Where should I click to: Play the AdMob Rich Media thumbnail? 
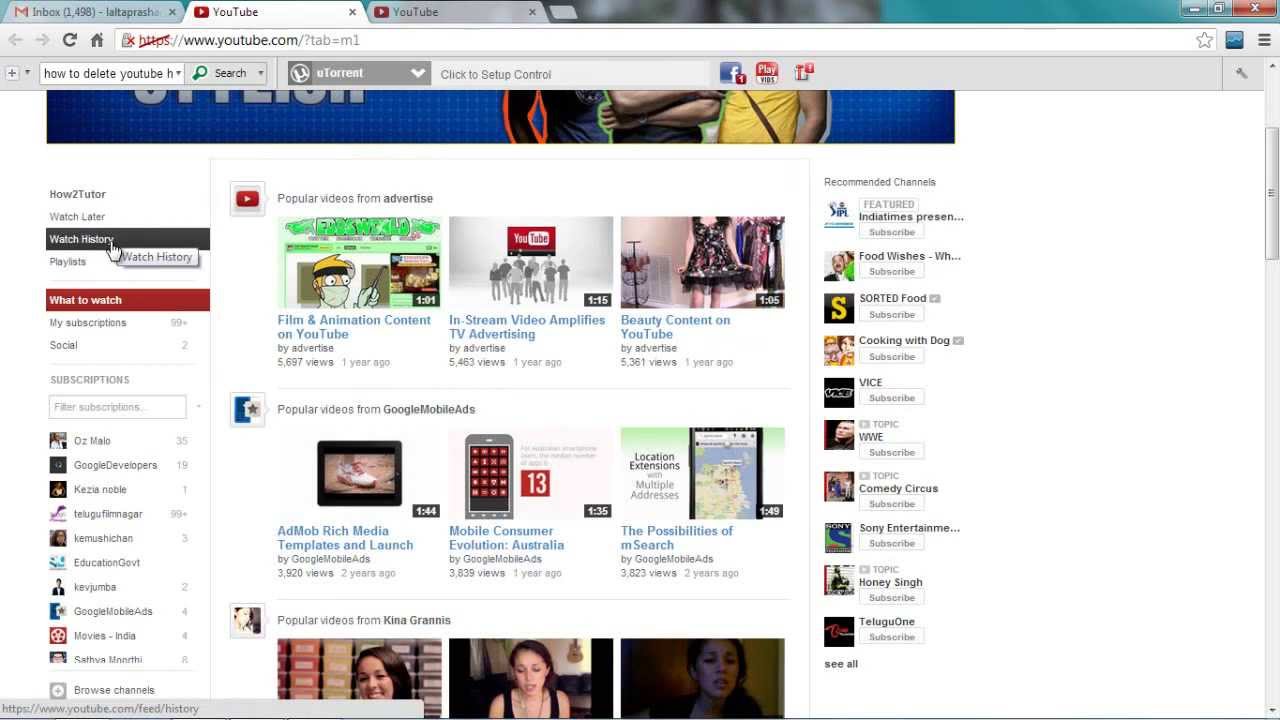pos(359,473)
